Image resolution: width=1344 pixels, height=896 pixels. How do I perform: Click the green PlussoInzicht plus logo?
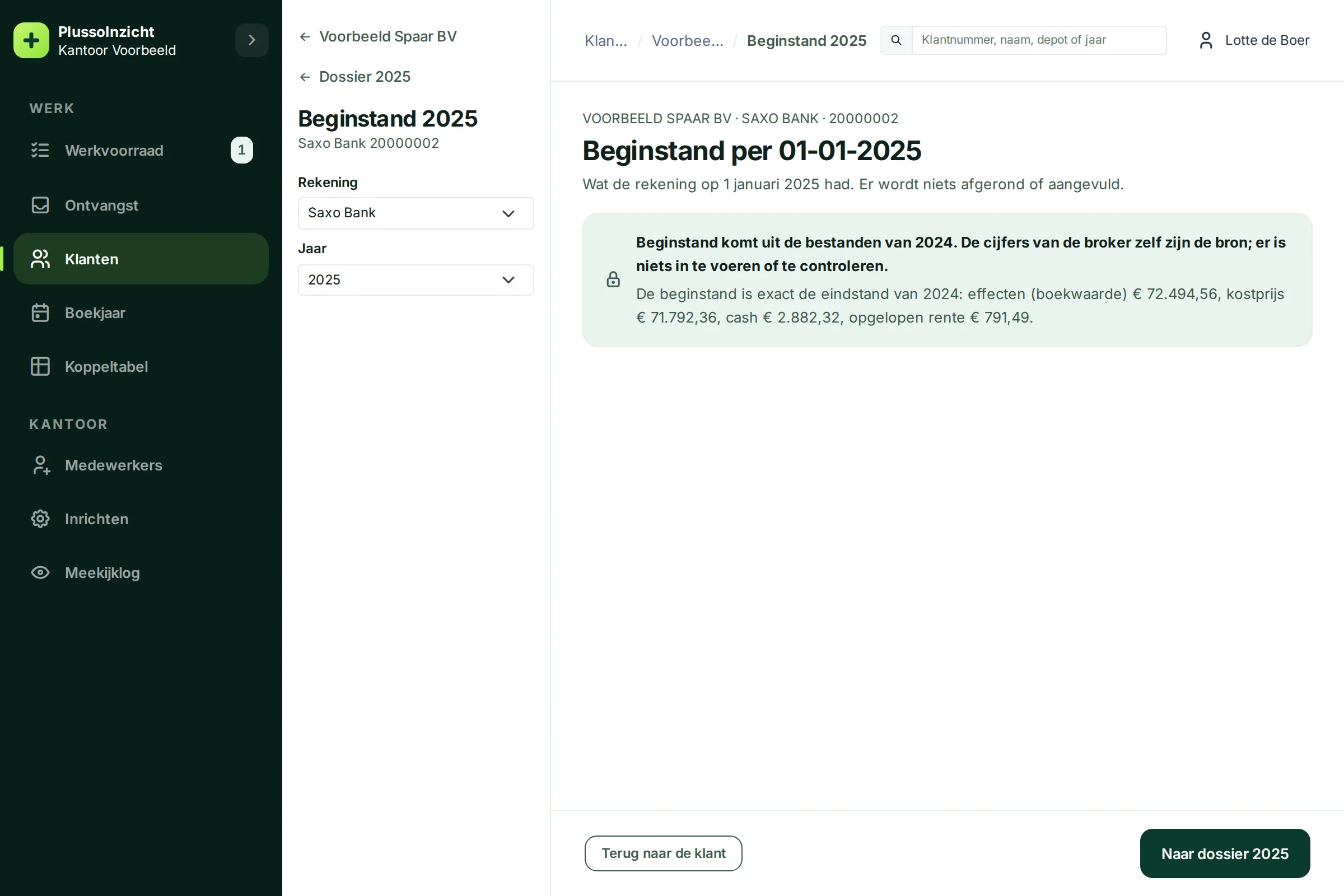point(31,40)
